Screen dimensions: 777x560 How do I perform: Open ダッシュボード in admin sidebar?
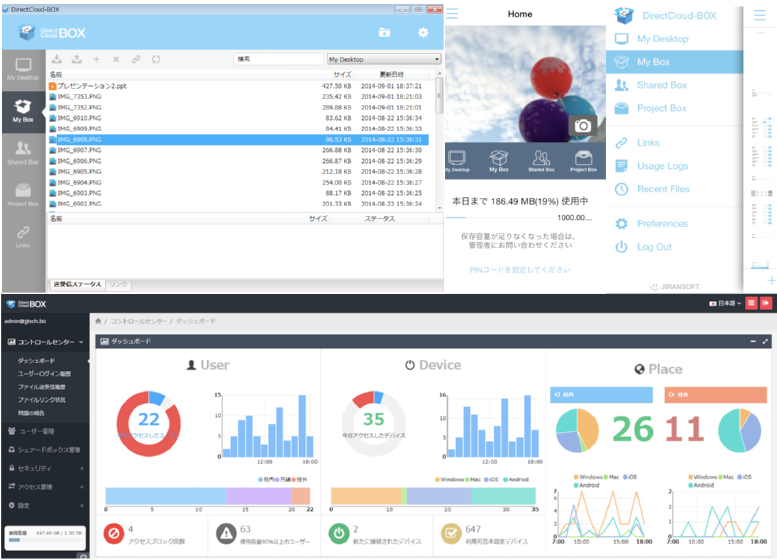pos(36,361)
